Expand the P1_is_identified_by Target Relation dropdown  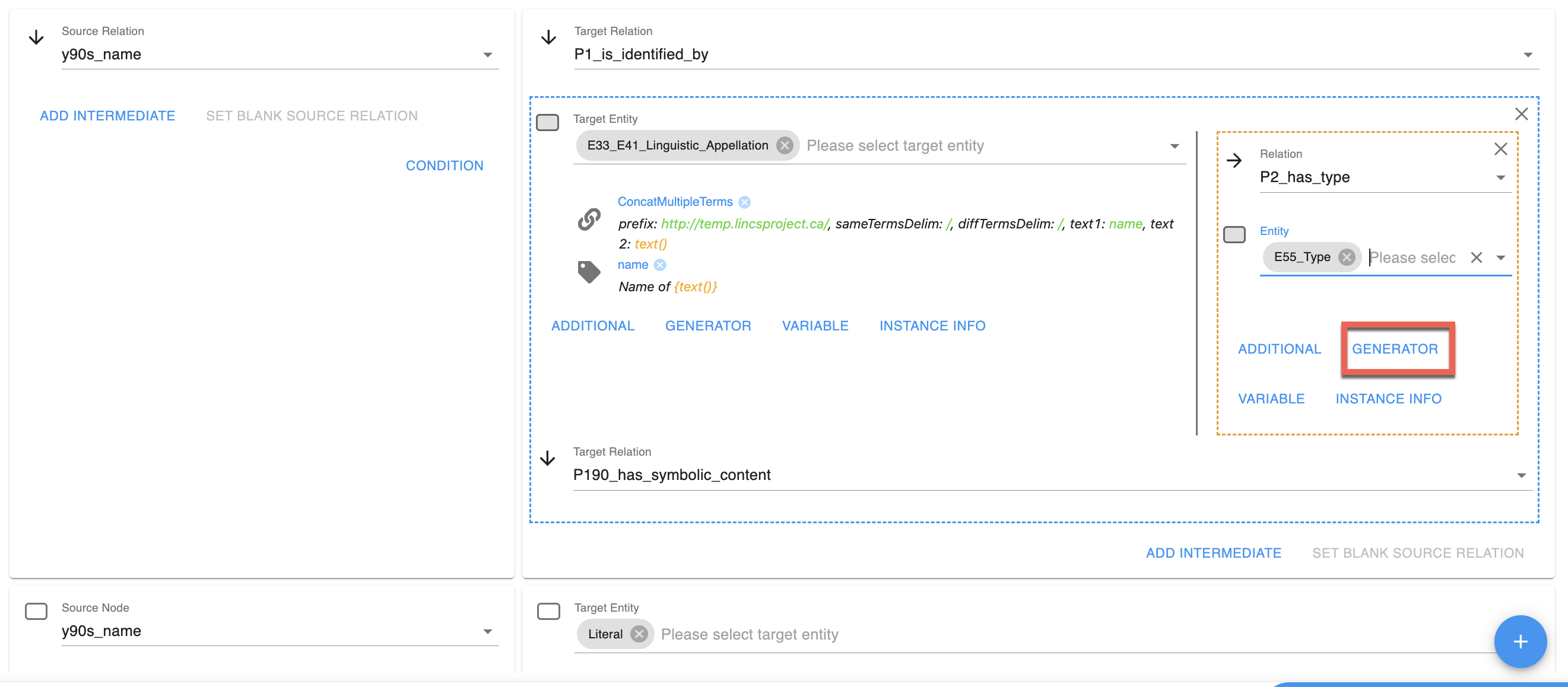click(x=1526, y=55)
